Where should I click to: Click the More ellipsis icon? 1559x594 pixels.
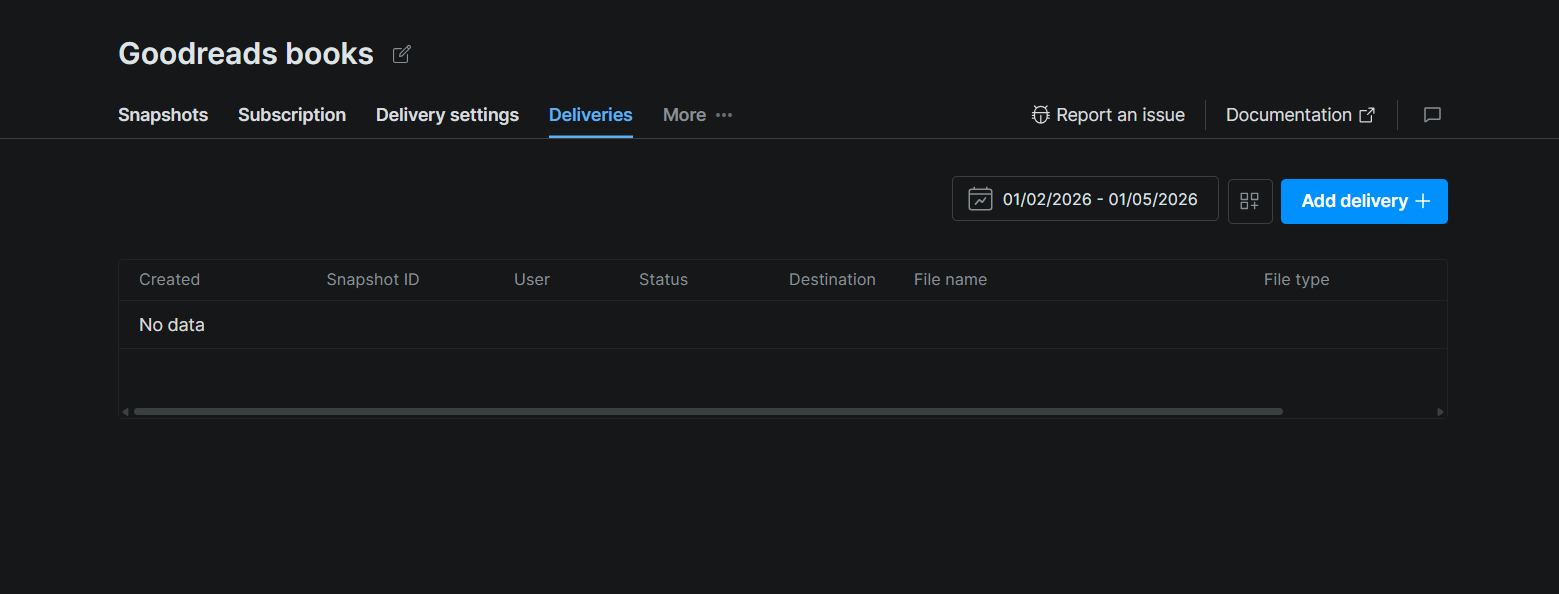coord(724,115)
